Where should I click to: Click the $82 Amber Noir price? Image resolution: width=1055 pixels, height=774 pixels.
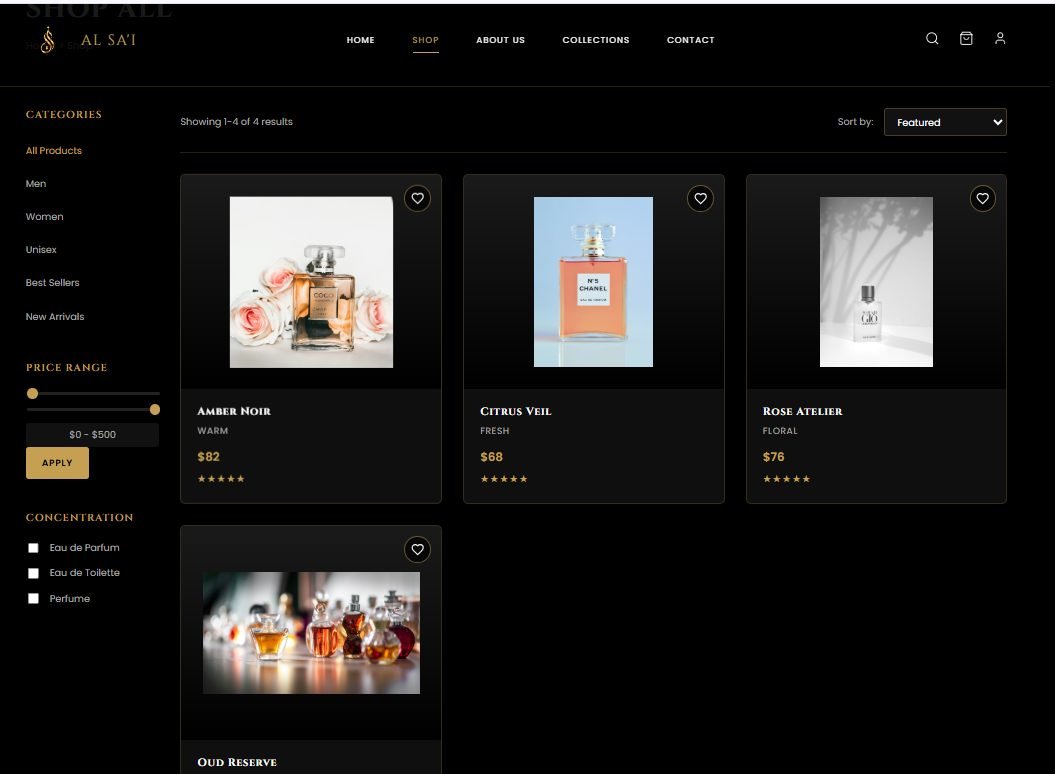coord(209,456)
